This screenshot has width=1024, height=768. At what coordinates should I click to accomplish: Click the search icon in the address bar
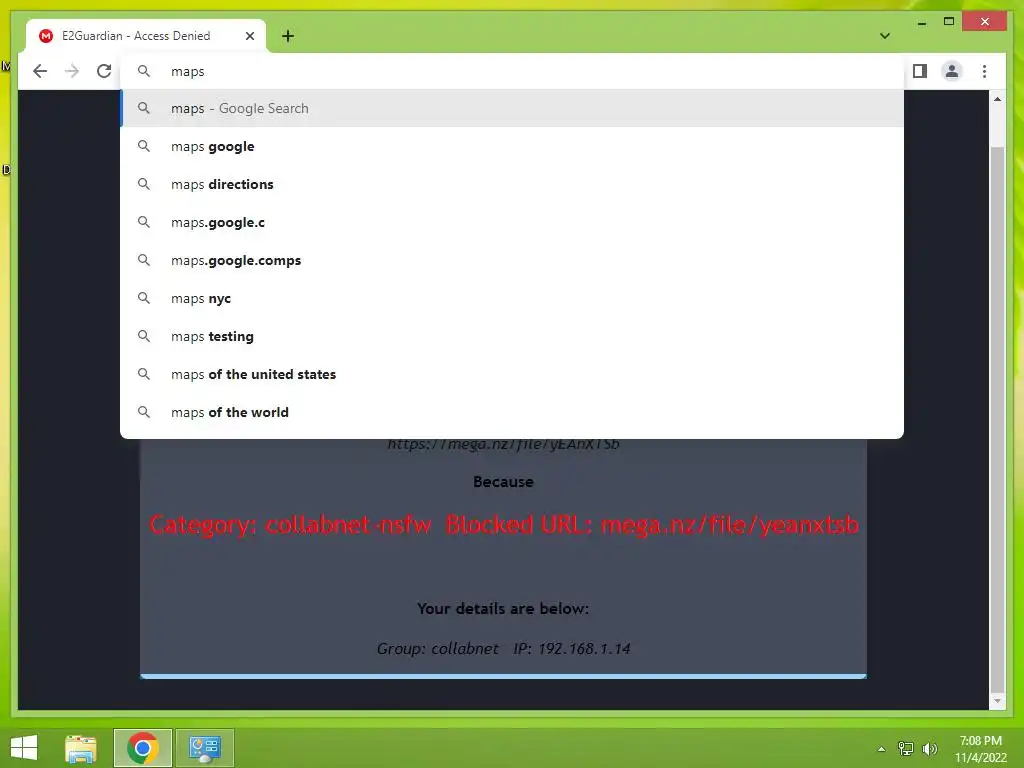pyautogui.click(x=144, y=71)
